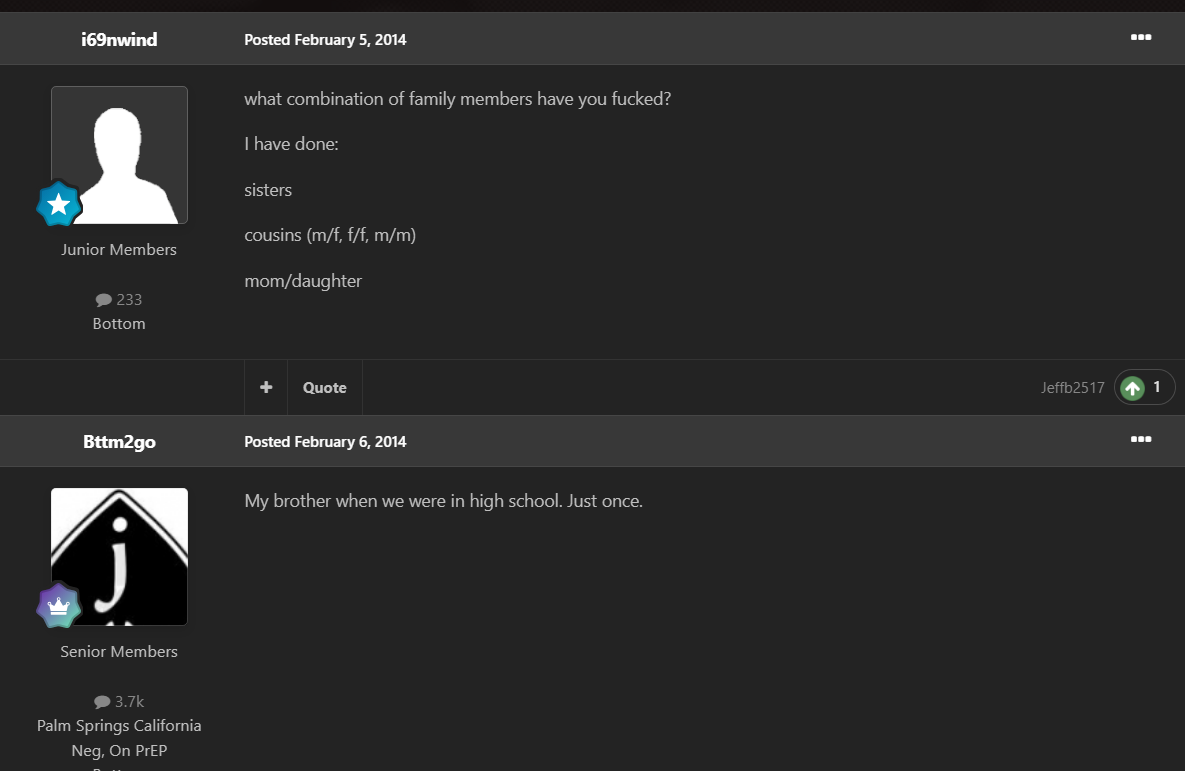Screen dimensions: 1185x771
Task: Click the Posted February 6, 2014 timestamp
Action: (x=325, y=441)
